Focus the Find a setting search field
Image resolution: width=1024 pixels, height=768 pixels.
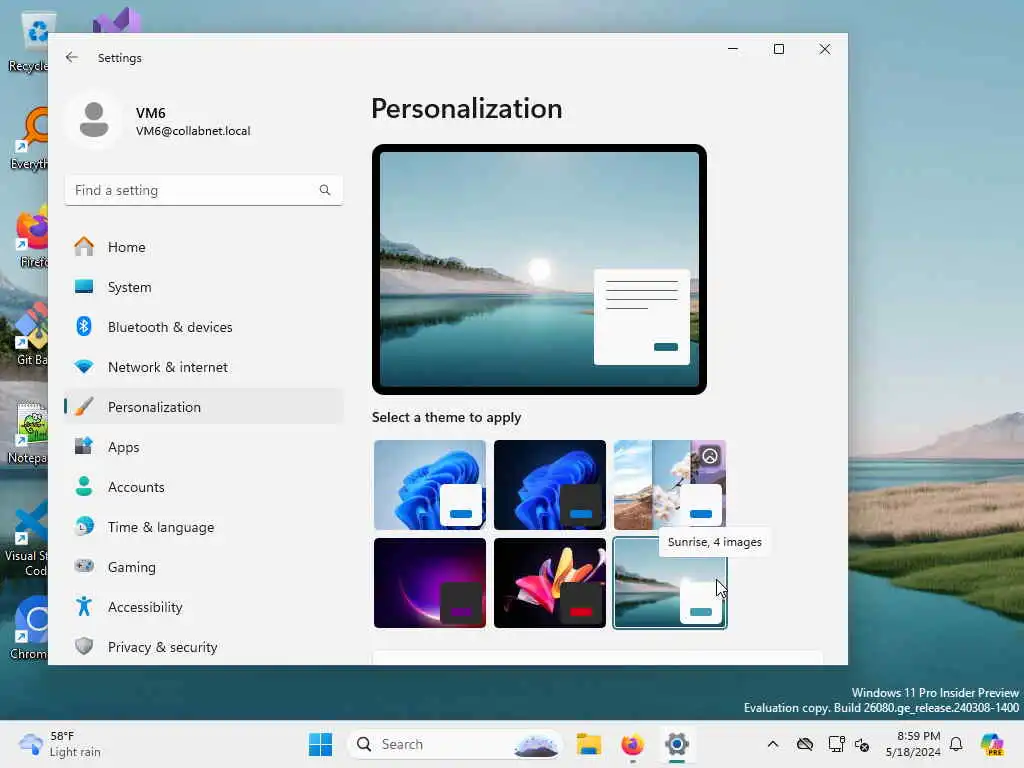204,190
